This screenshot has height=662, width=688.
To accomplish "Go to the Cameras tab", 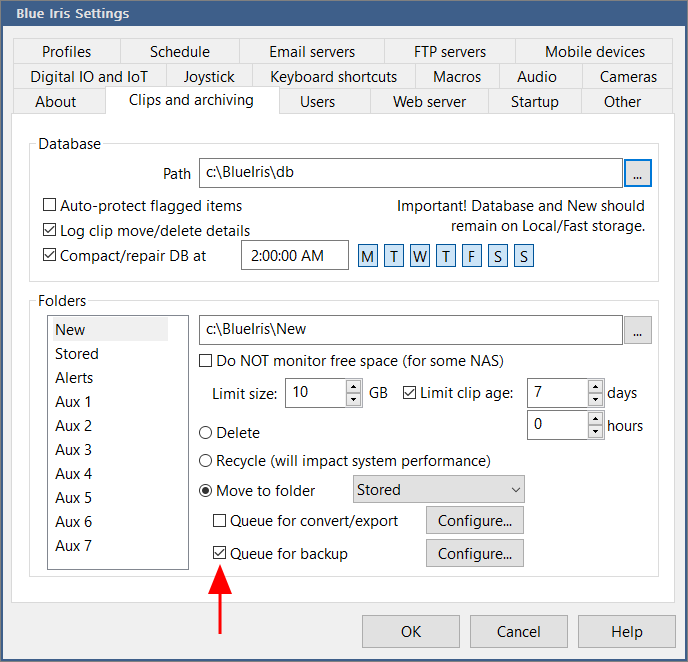I will (x=628, y=76).
